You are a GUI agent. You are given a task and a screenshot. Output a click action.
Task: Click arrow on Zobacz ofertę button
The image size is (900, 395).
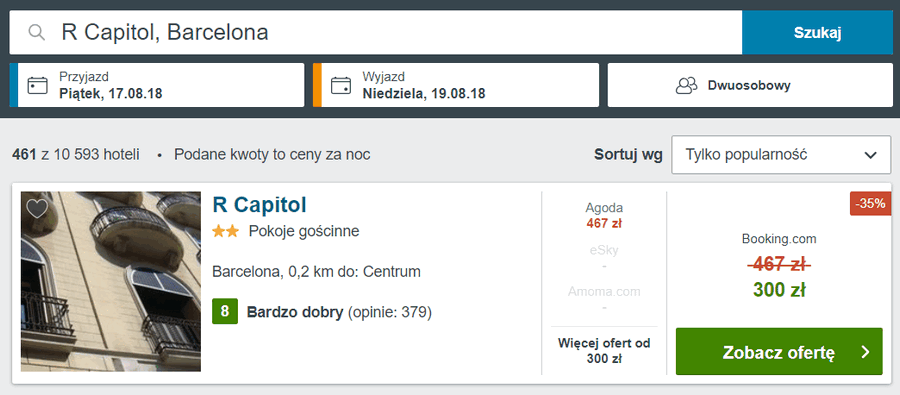pos(866,352)
